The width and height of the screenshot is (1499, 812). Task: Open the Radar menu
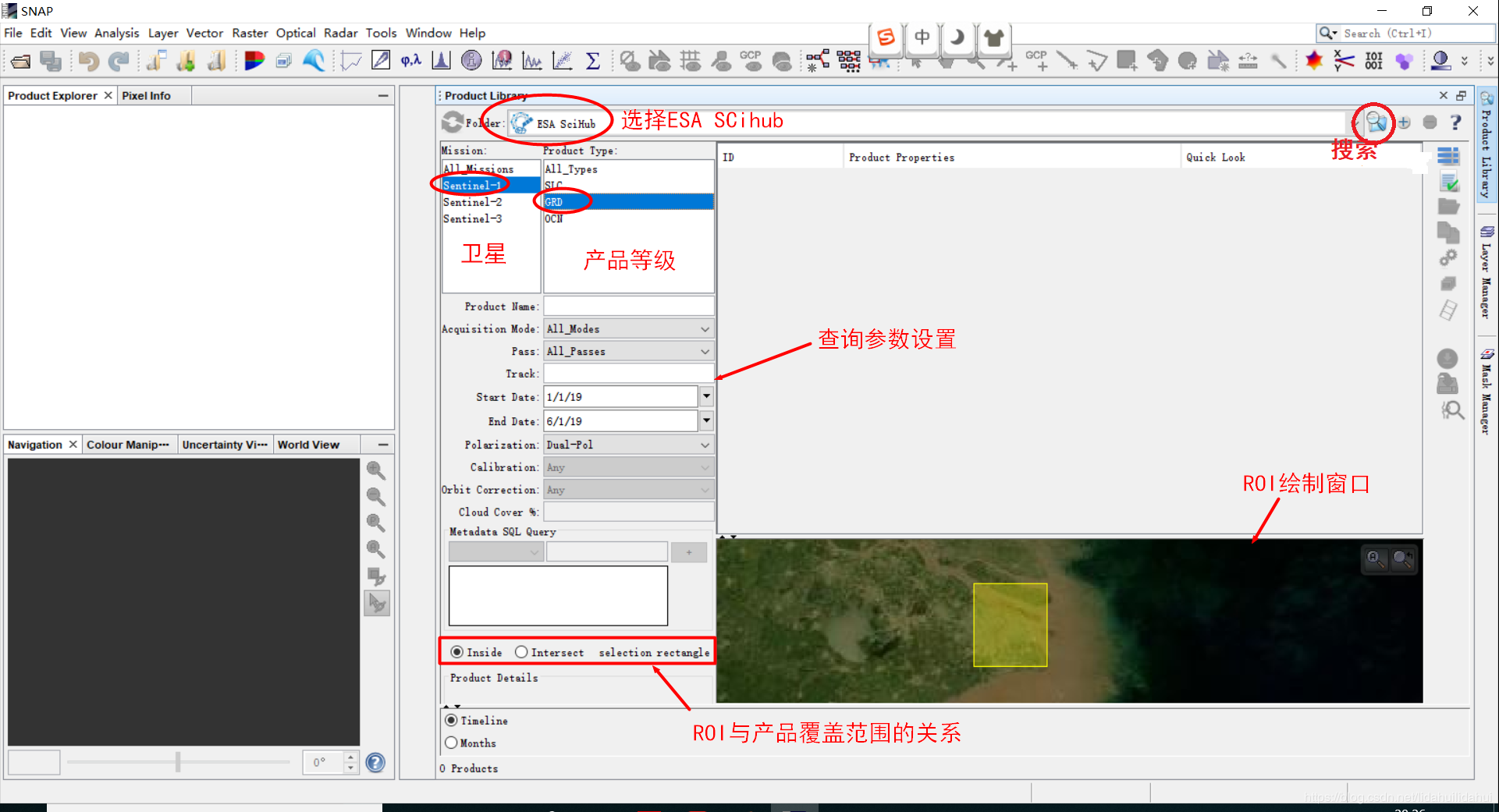pyautogui.click(x=340, y=33)
